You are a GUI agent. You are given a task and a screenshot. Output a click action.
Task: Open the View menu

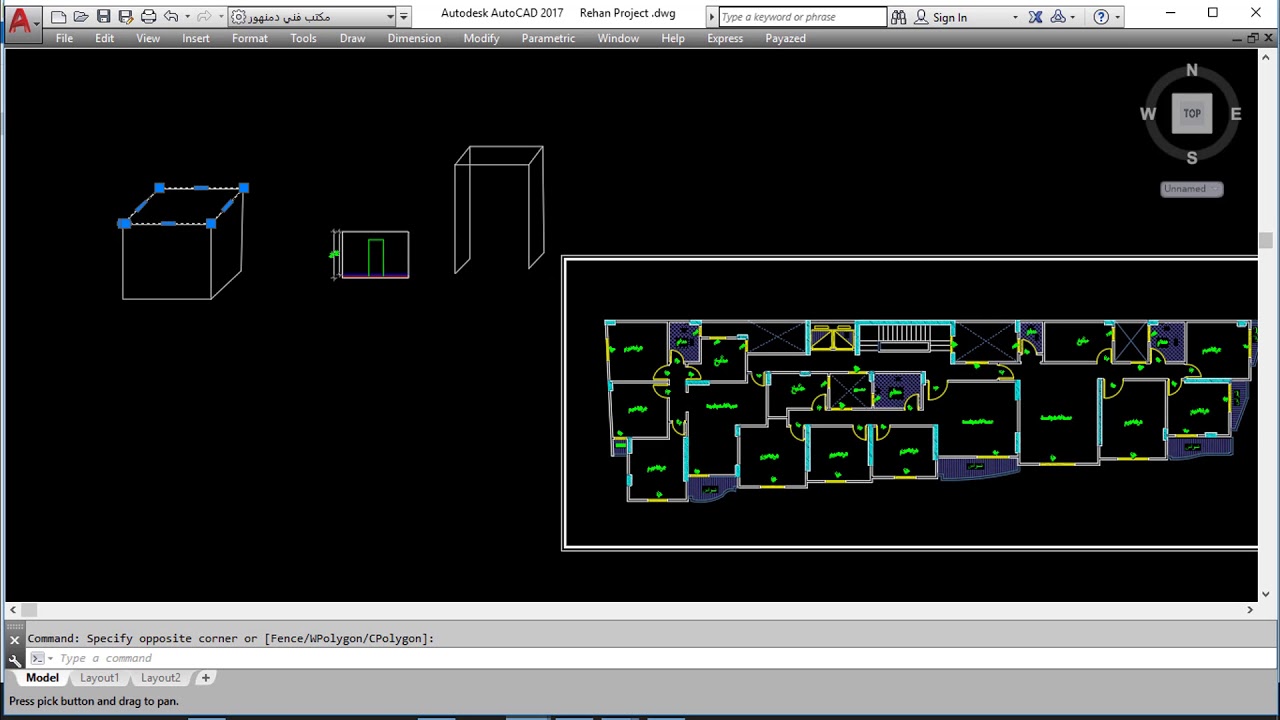tap(148, 38)
